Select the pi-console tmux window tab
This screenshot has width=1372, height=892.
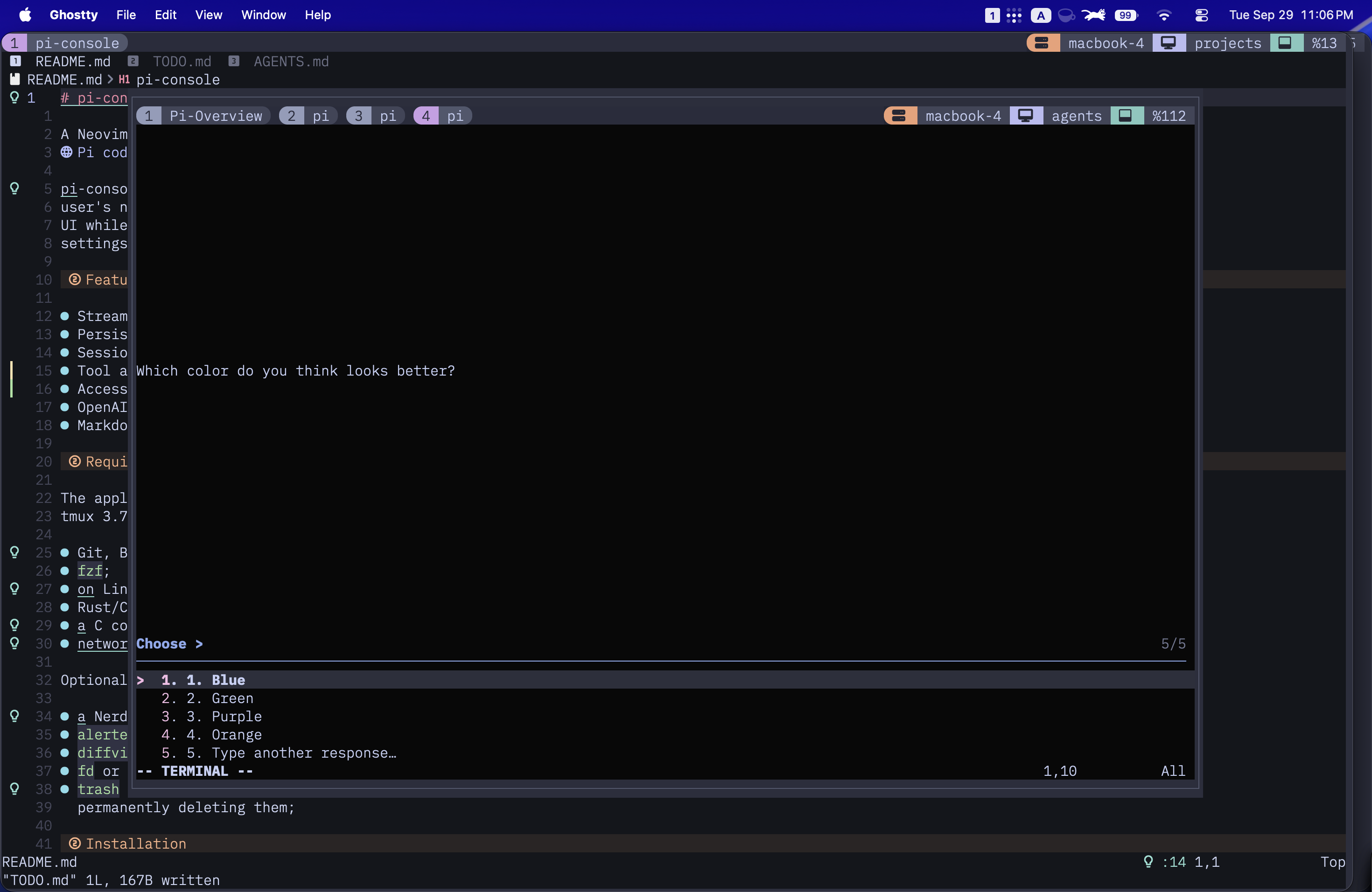coord(64,42)
